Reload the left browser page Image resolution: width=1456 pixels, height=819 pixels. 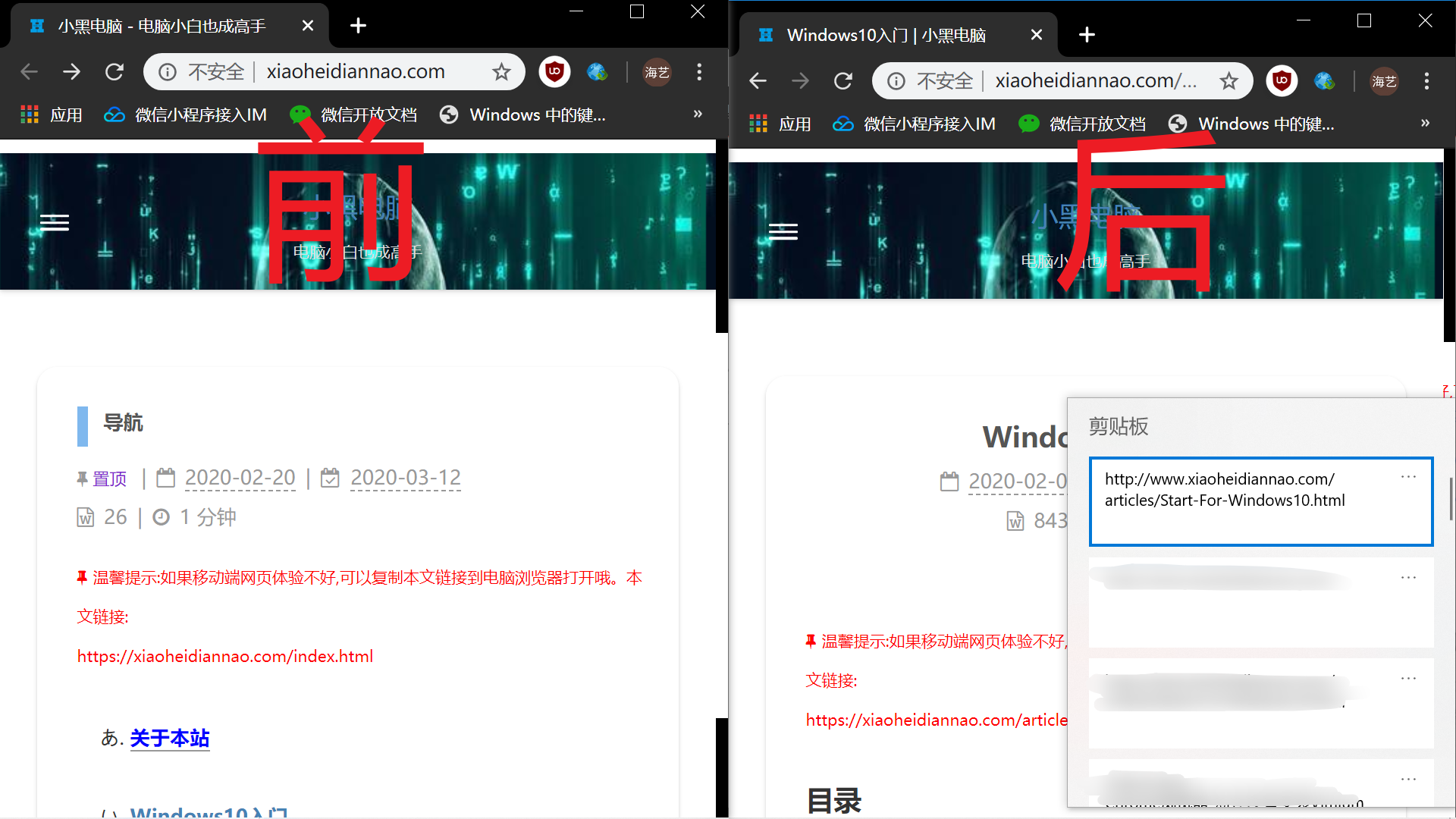pyautogui.click(x=115, y=71)
